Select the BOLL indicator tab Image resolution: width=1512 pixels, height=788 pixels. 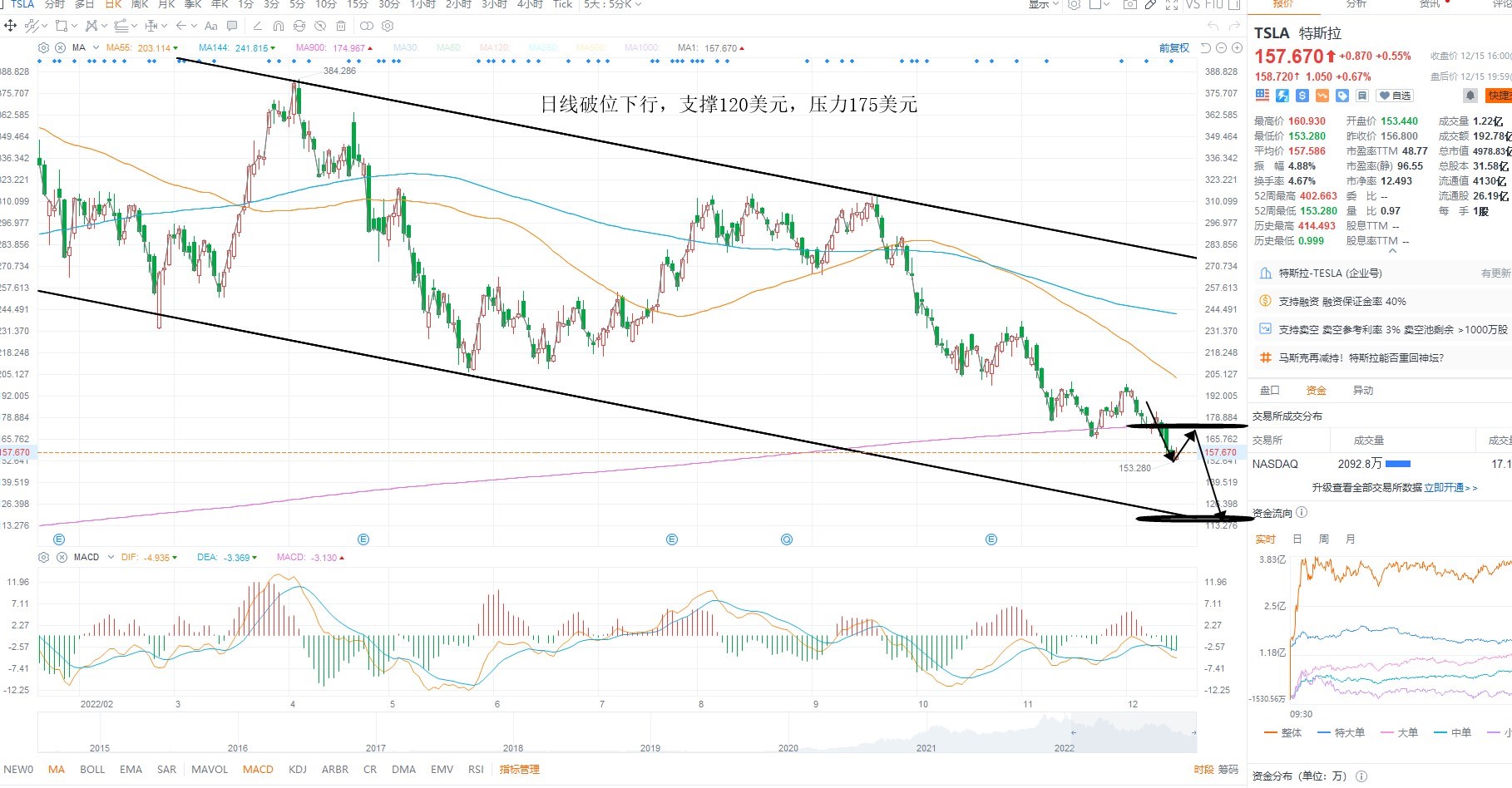coord(92,770)
